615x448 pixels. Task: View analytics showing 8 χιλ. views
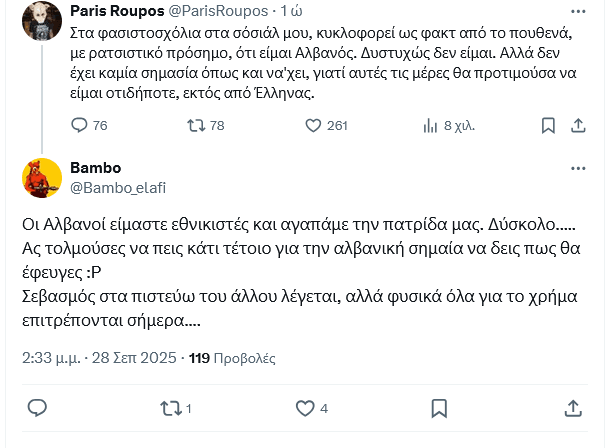point(432,125)
